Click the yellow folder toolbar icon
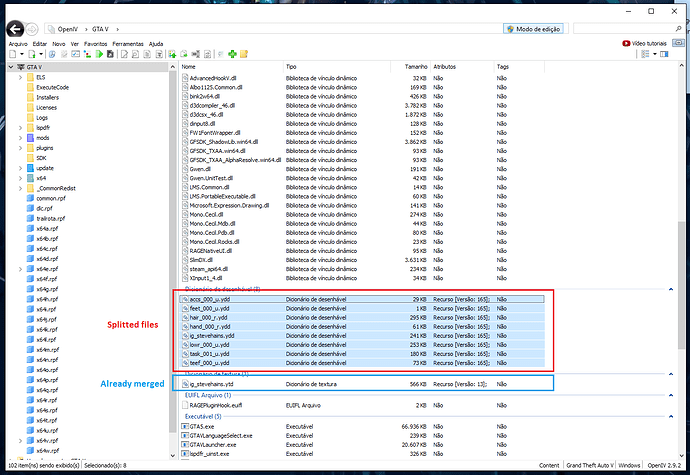690x475 pixels. pos(244,54)
